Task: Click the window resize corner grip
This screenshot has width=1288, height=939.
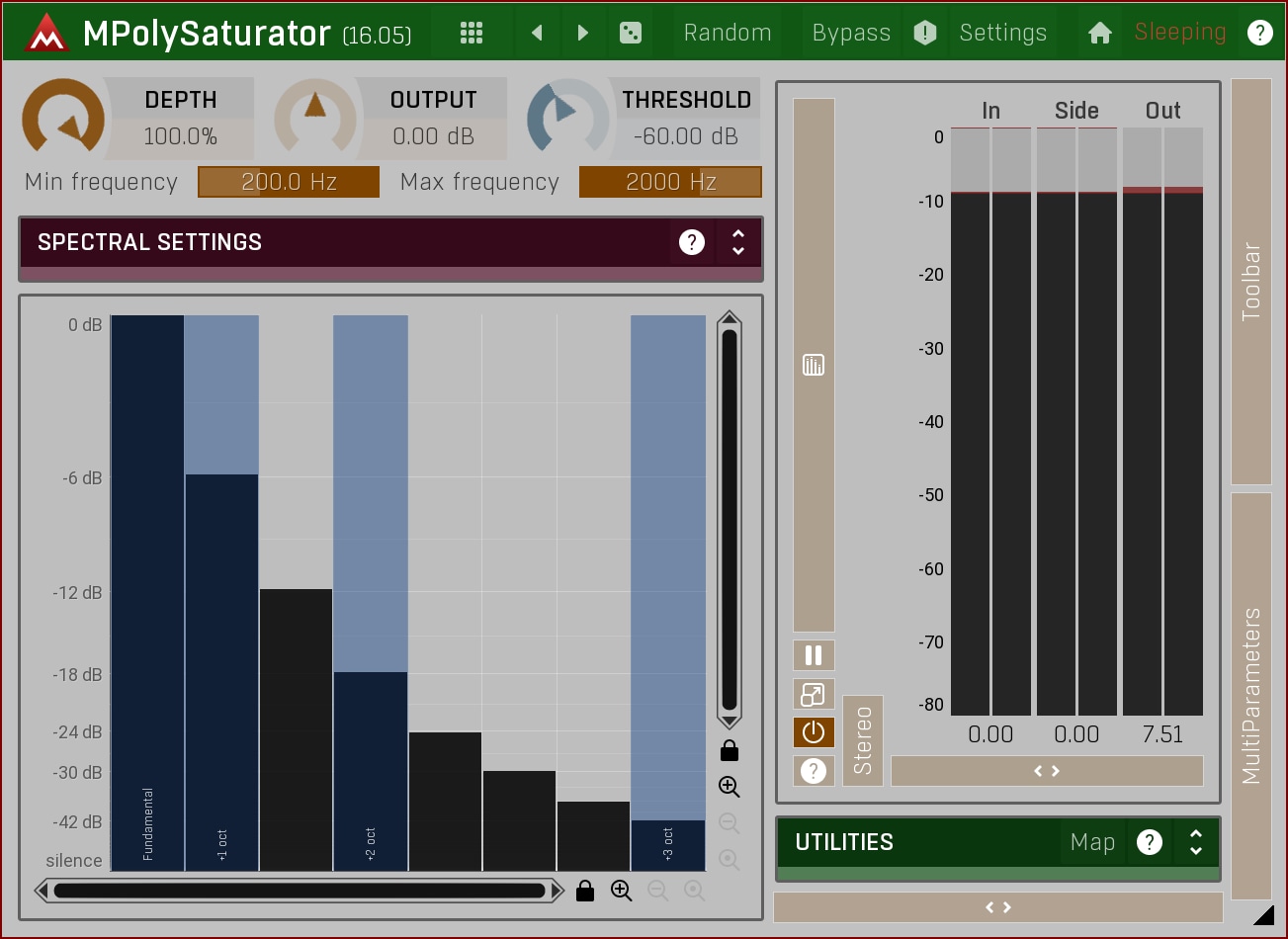Action: pyautogui.click(x=1263, y=914)
